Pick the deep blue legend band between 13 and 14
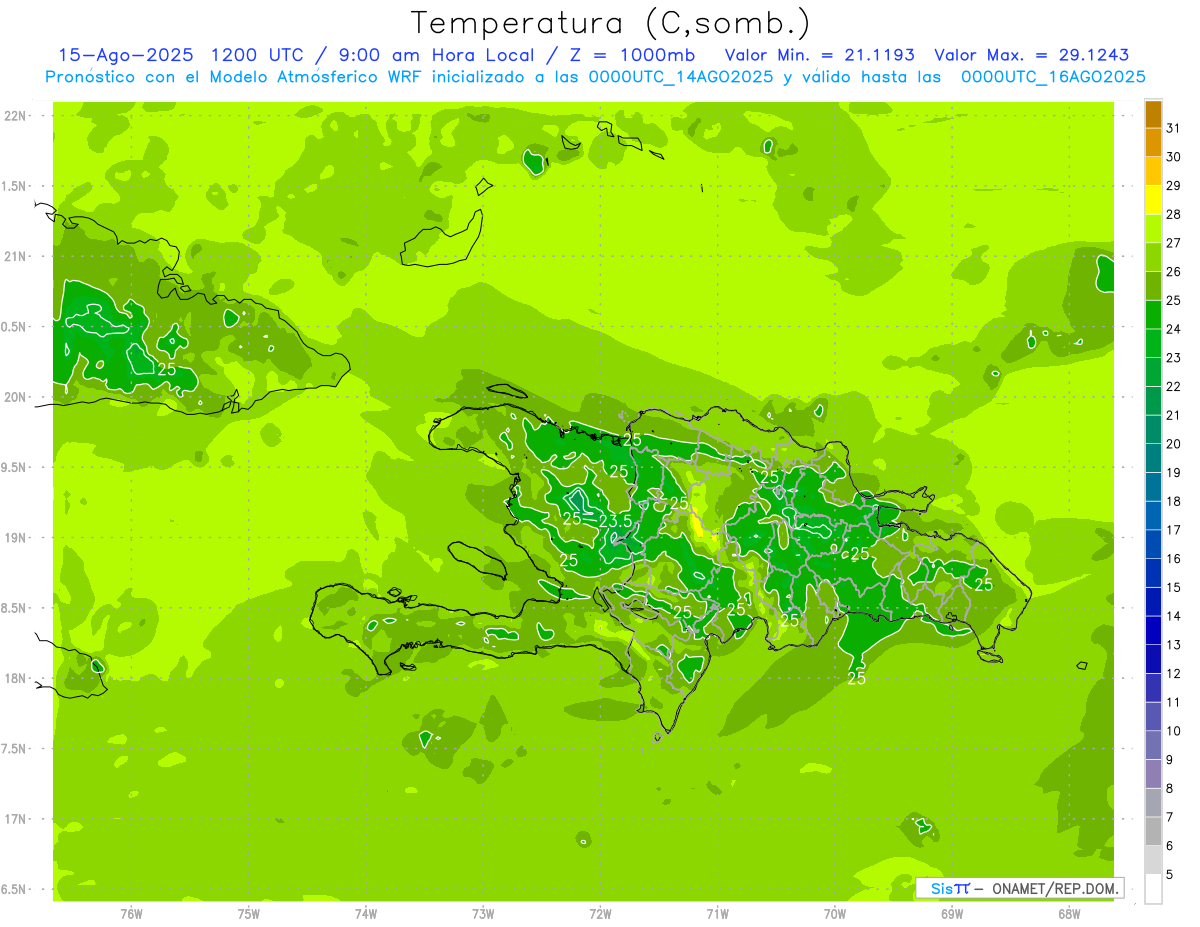The height and width of the screenshot is (927, 1200). click(x=1153, y=630)
